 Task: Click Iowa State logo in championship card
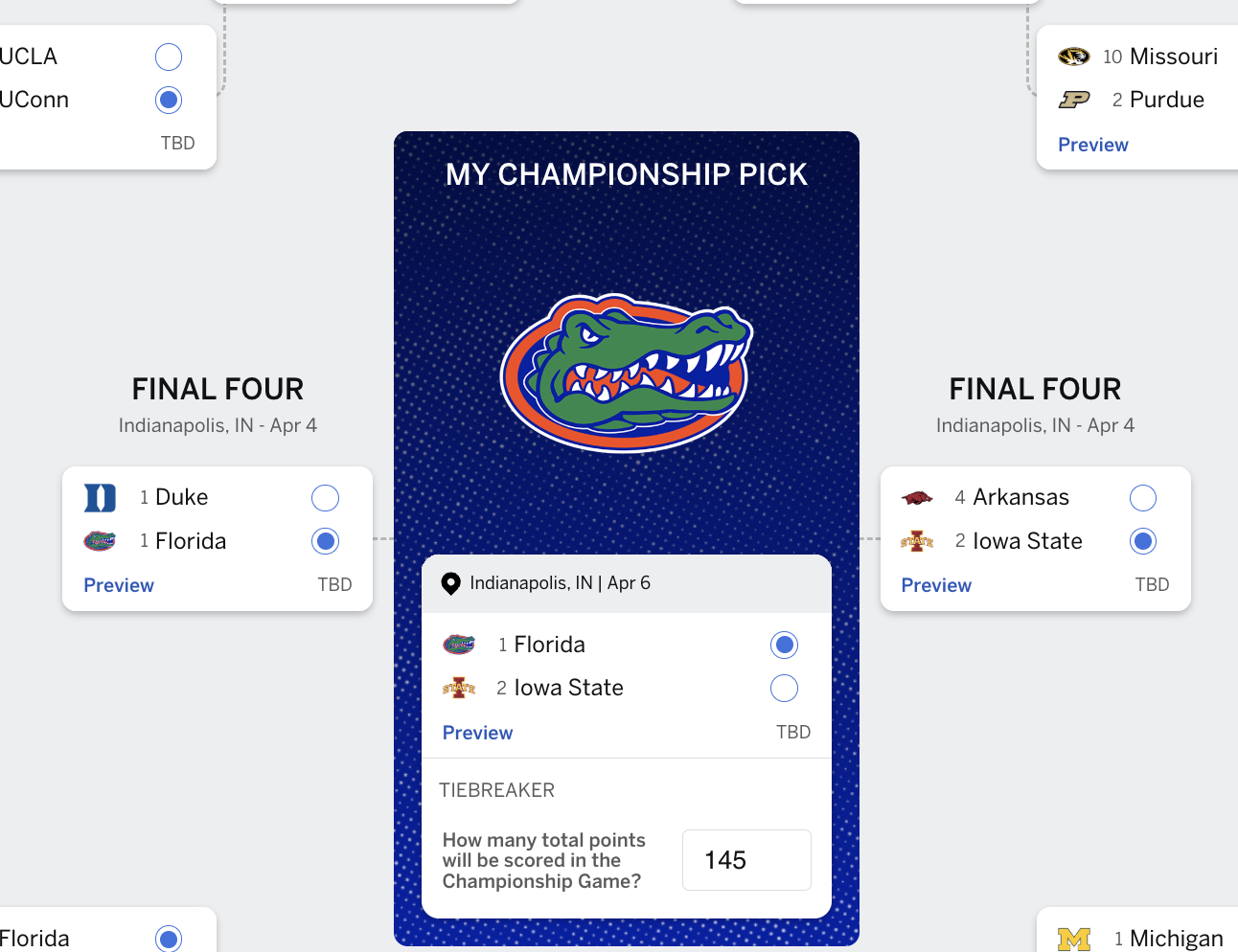coord(459,688)
